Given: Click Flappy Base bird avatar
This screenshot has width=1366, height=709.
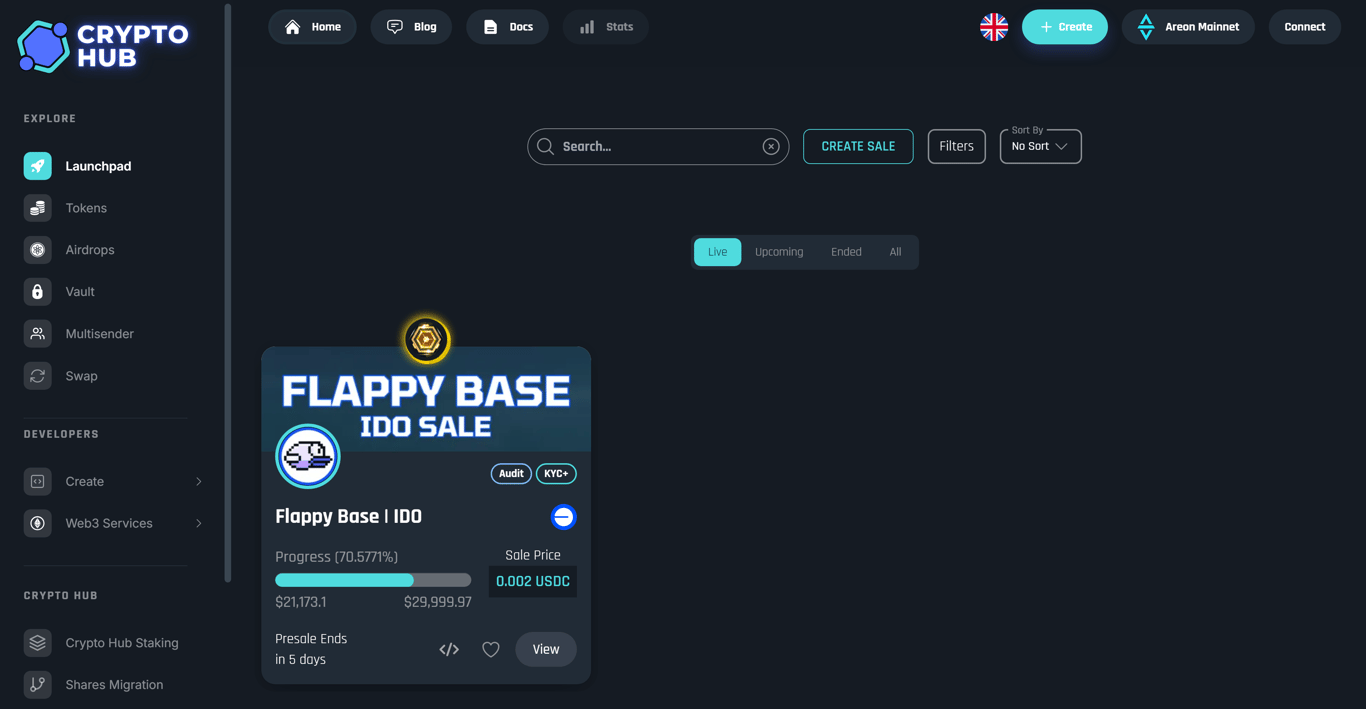Looking at the screenshot, I should click(x=308, y=456).
